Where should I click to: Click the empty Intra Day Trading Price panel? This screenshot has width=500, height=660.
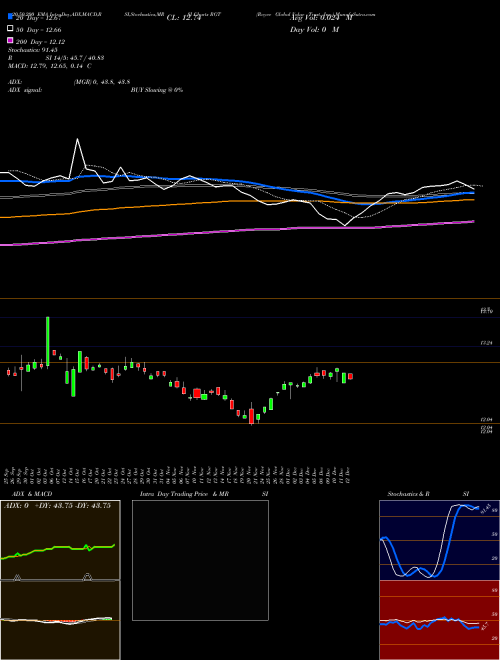(x=200, y=560)
